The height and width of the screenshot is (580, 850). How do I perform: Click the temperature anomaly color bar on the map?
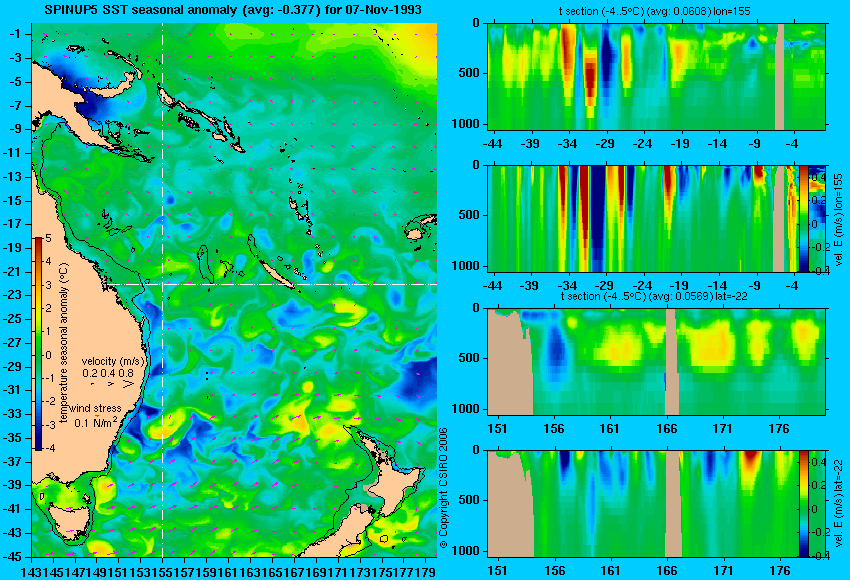(39, 344)
